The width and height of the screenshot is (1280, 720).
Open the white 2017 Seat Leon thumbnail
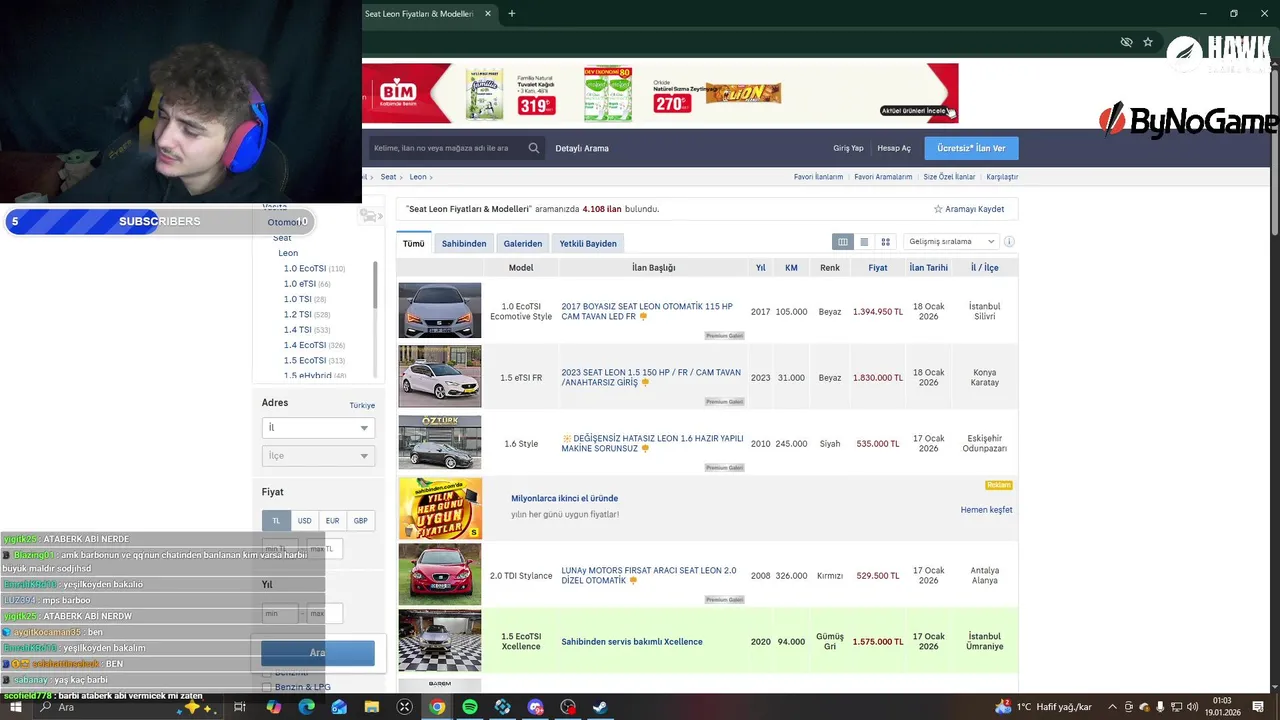440,311
